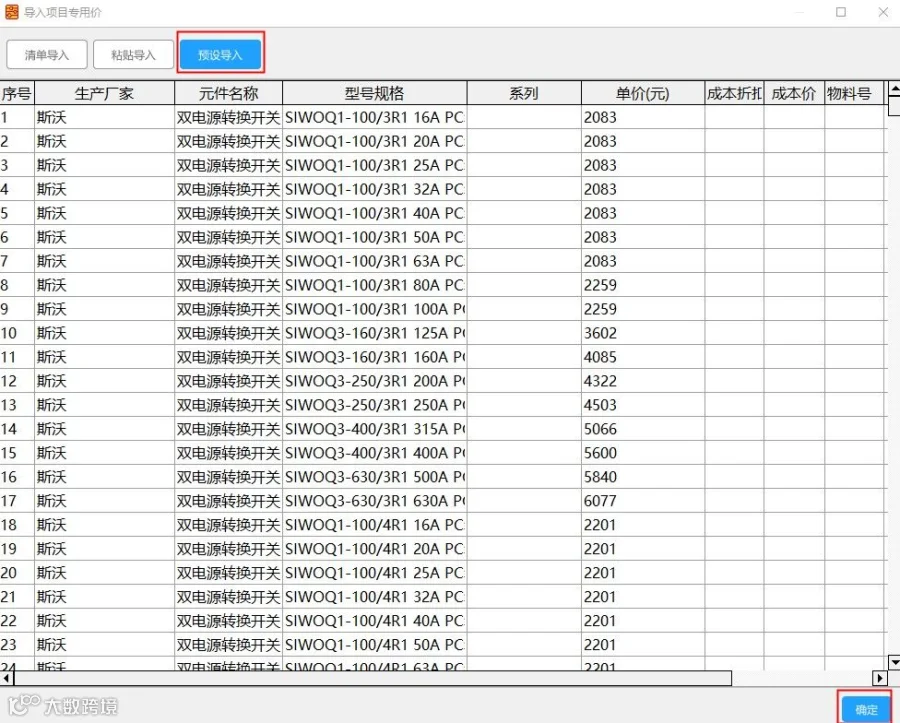Select SIWOQ3-250/3R1 200A model cell

pyautogui.click(x=374, y=381)
